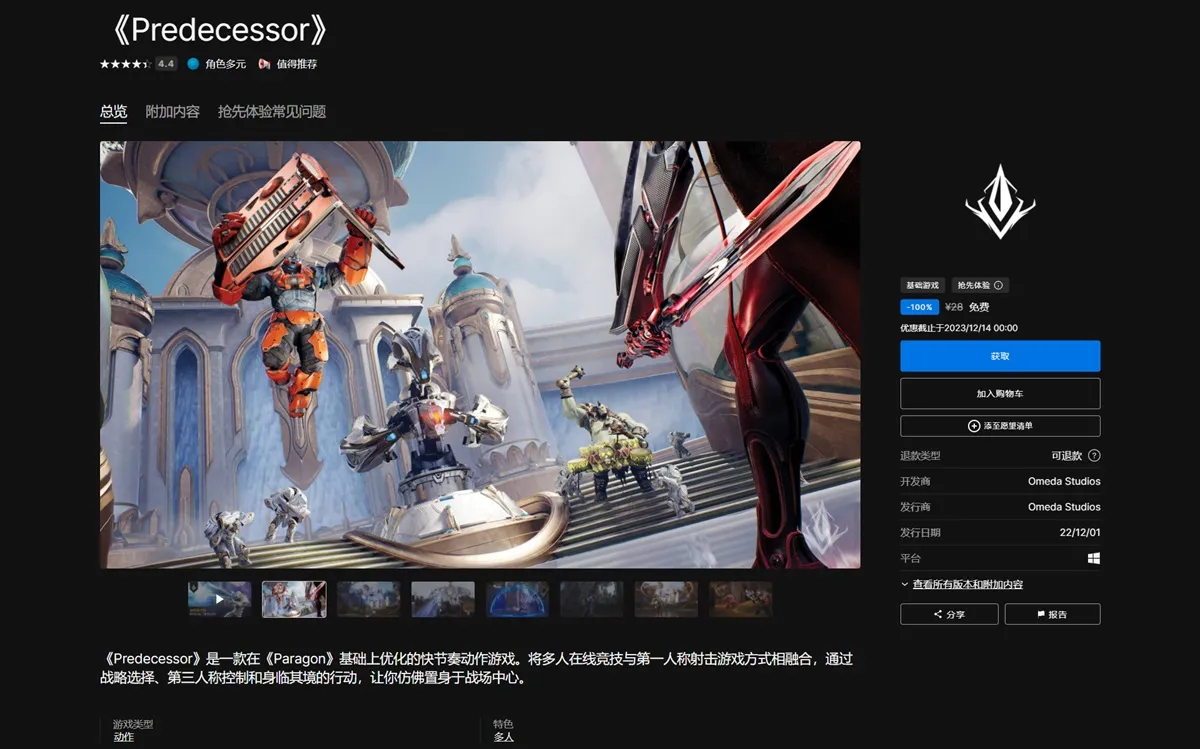
Task: Select the third gallery thumbnail
Action: click(x=369, y=599)
